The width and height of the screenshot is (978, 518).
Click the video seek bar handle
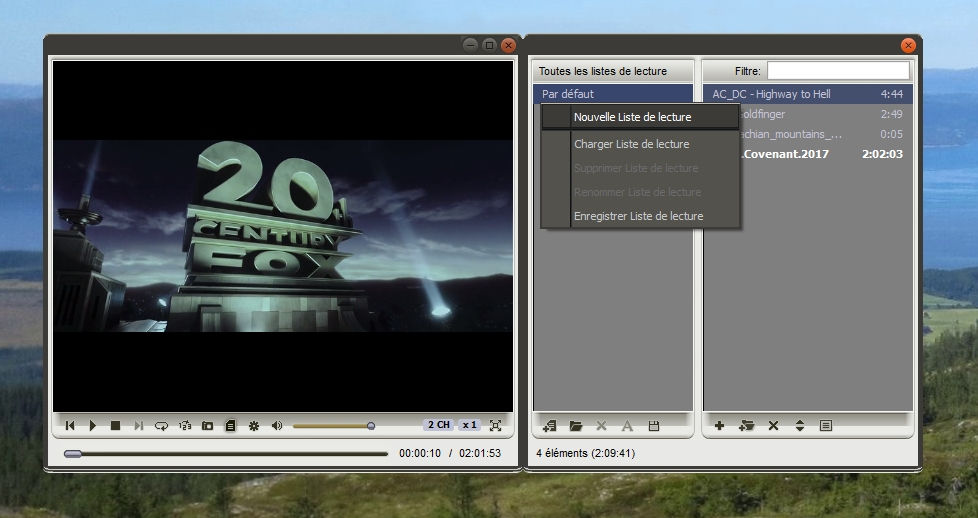click(x=73, y=454)
